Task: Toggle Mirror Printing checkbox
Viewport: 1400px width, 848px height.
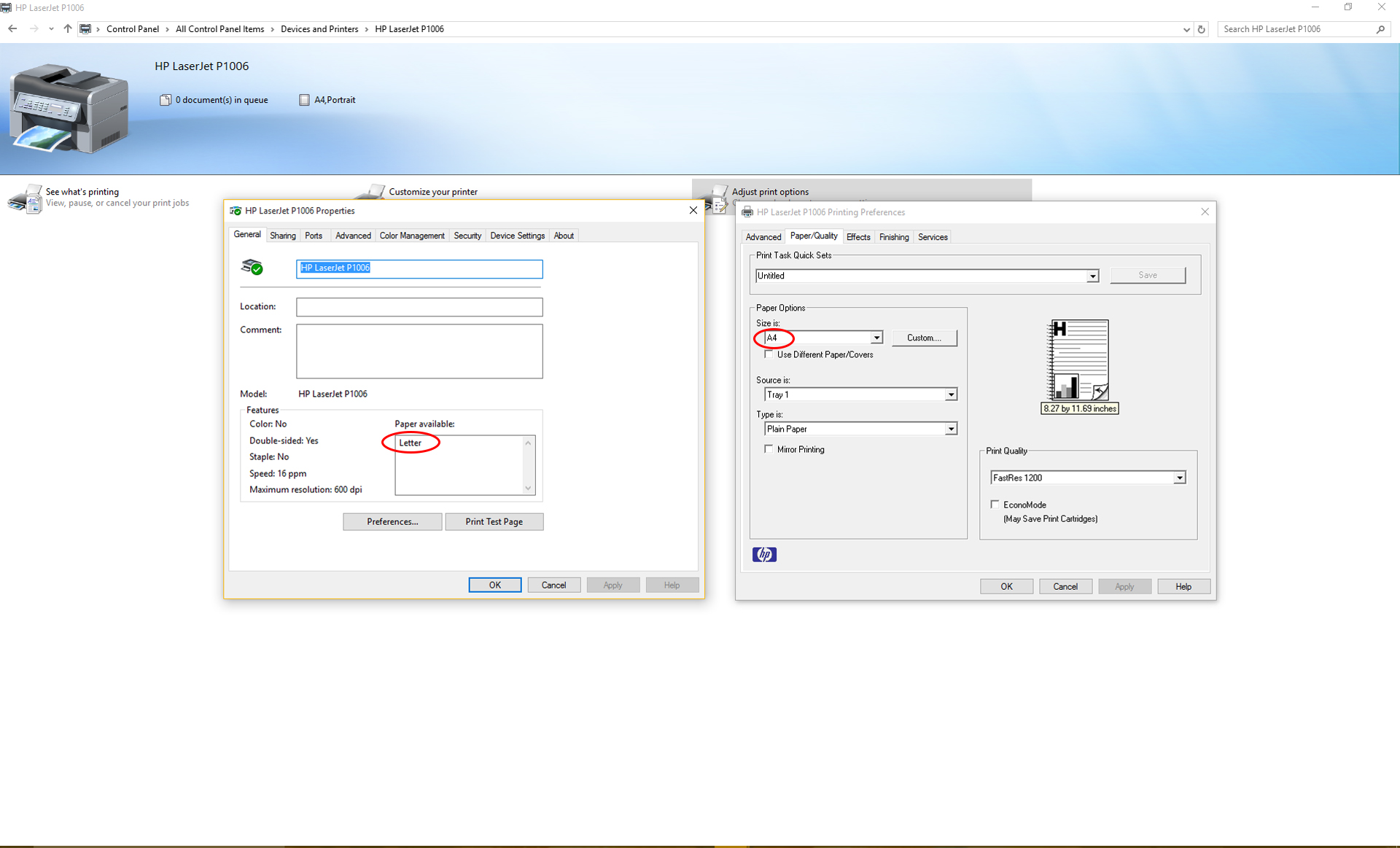Action: pyautogui.click(x=769, y=449)
